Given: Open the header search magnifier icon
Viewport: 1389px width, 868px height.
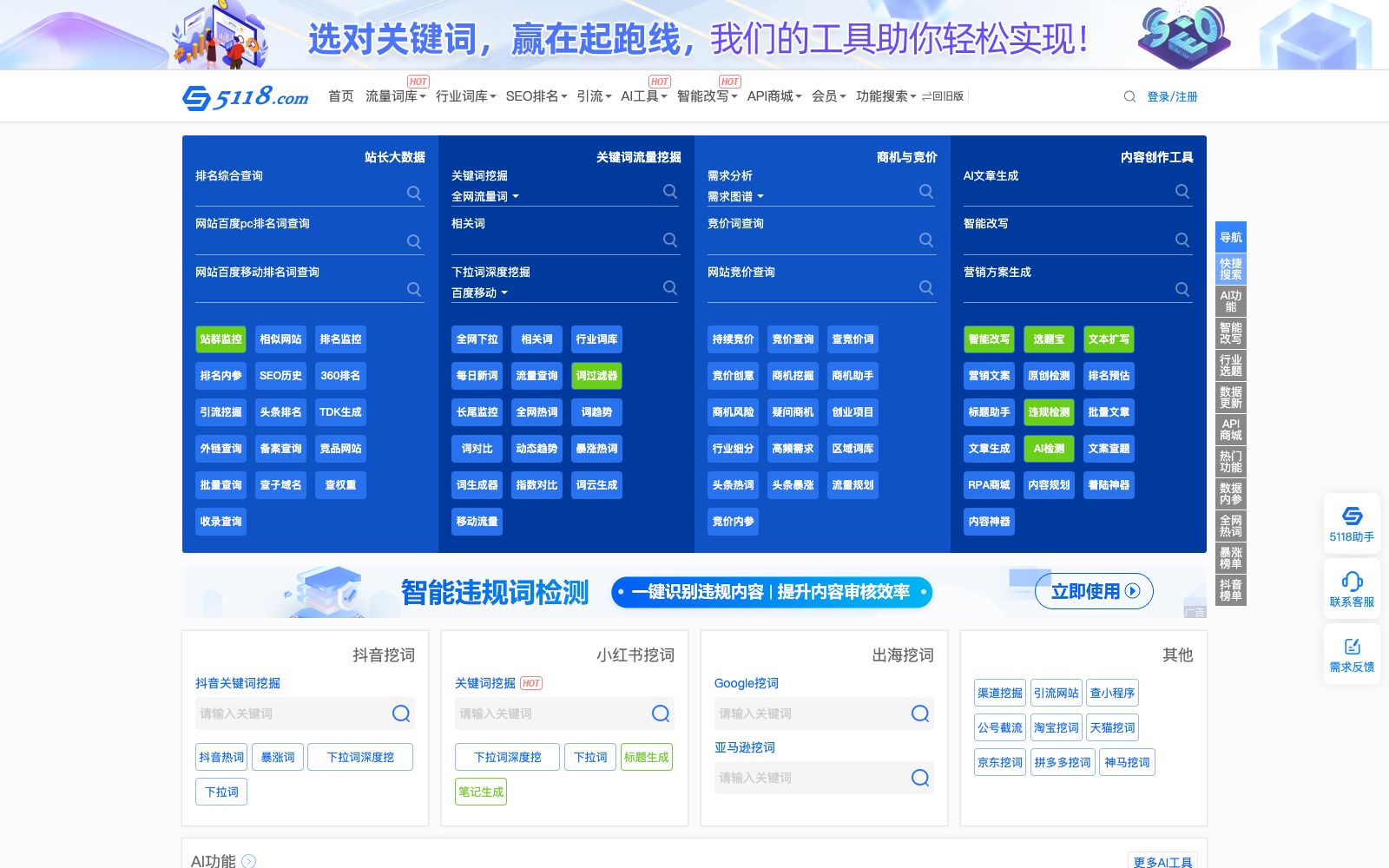Looking at the screenshot, I should (1129, 96).
